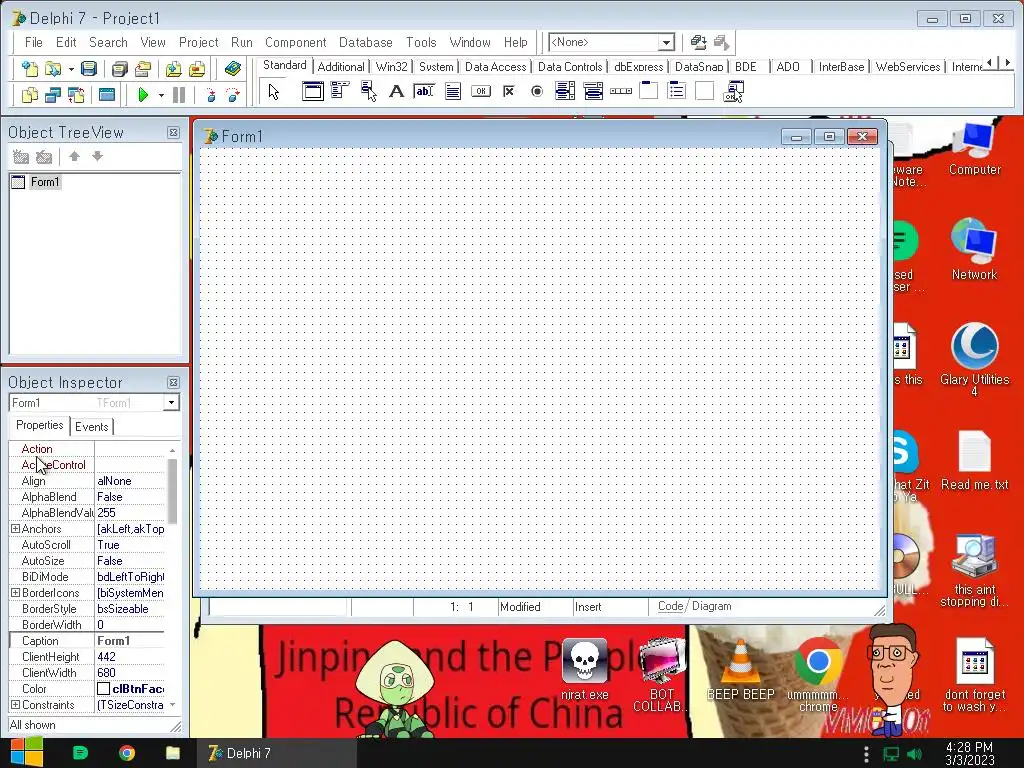This screenshot has height=768, width=1024.
Task: Click the Caption property value Form1
Action: pyautogui.click(x=130, y=641)
